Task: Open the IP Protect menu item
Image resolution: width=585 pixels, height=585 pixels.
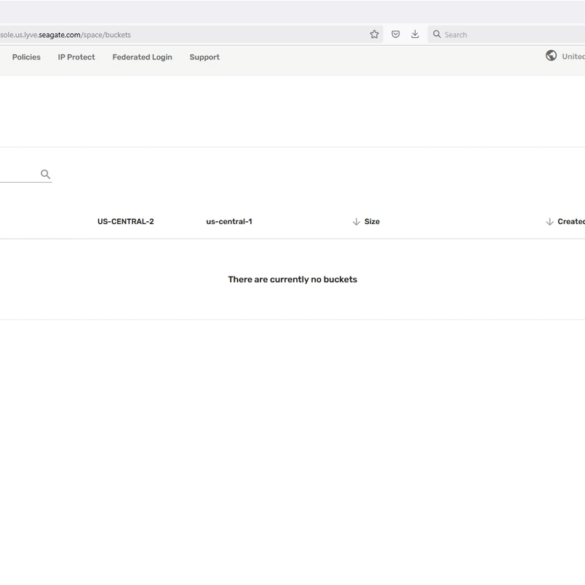Action: coord(76,57)
